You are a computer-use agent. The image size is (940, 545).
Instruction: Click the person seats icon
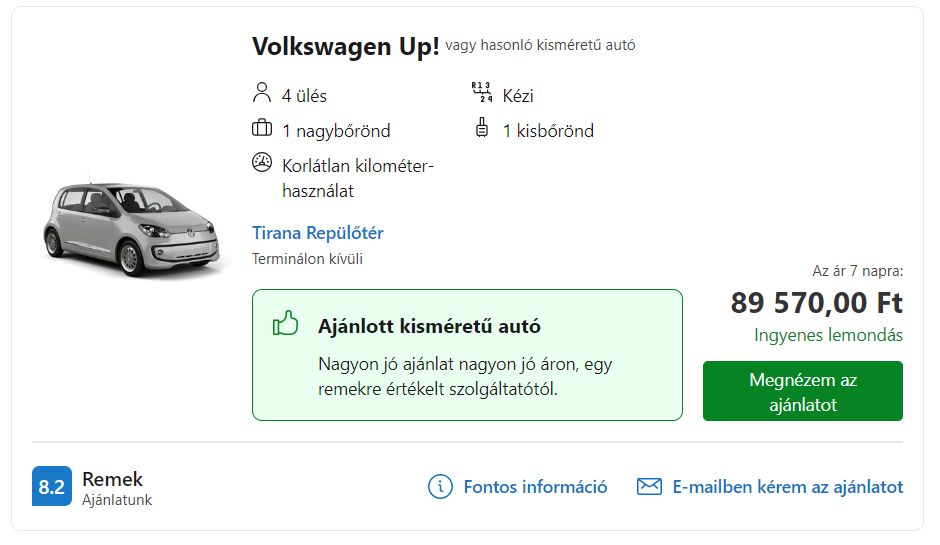(x=261, y=93)
